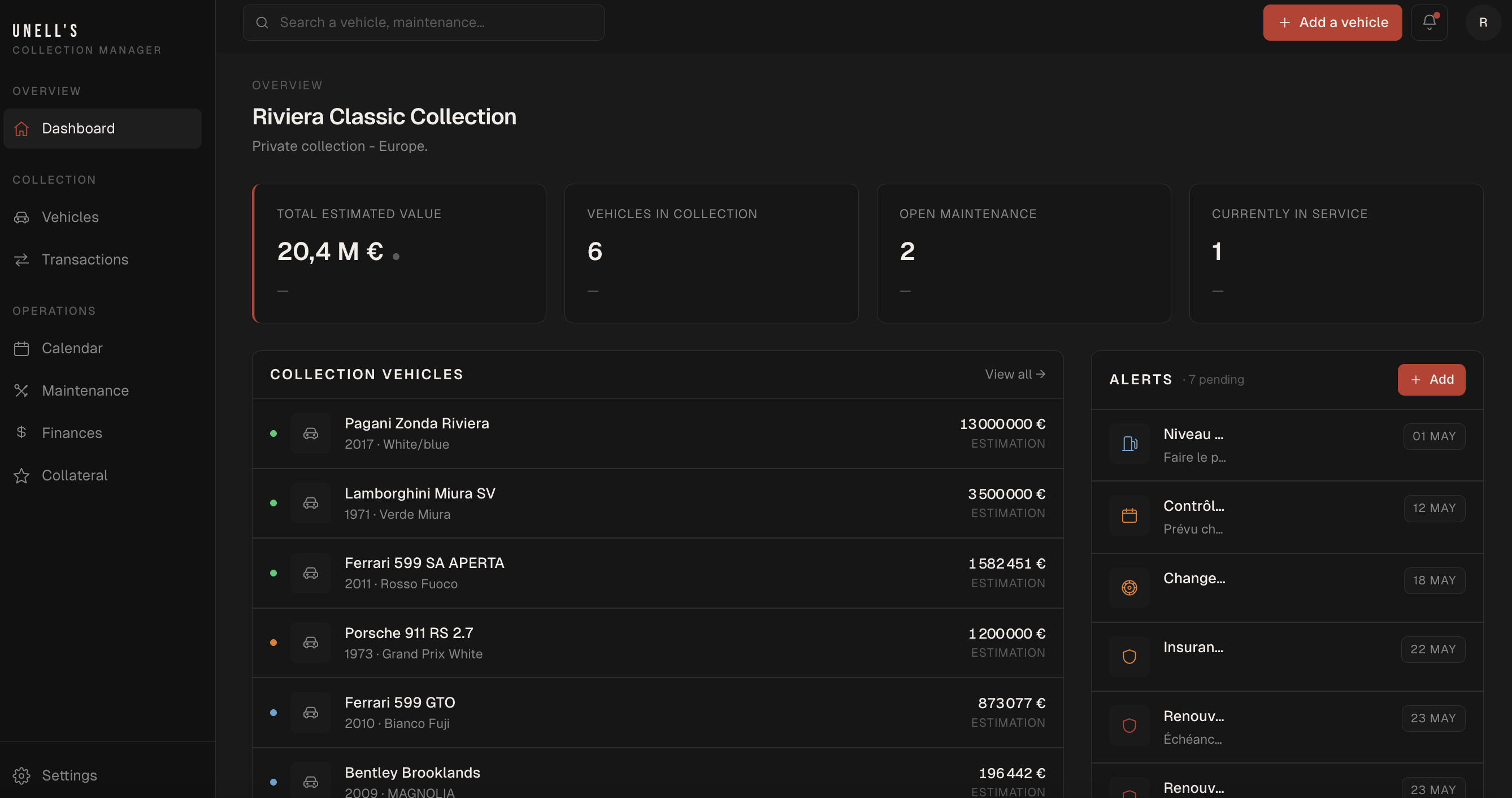Open Settings from the sidebar
This screenshot has height=798, width=1512.
pos(103,775)
